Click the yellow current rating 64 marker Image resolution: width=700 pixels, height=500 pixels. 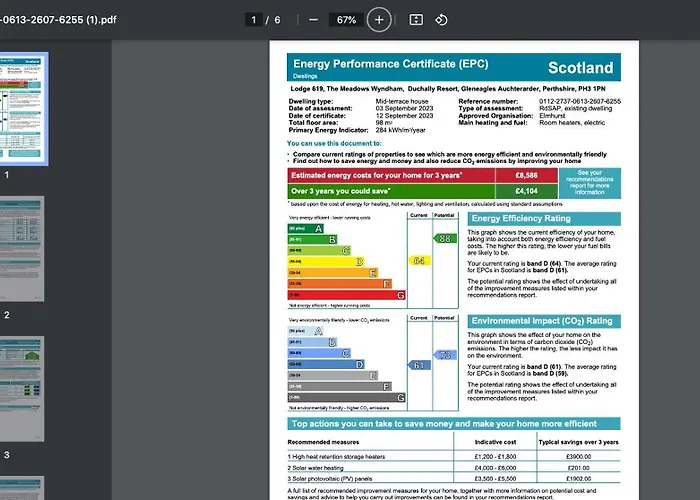pyautogui.click(x=419, y=261)
